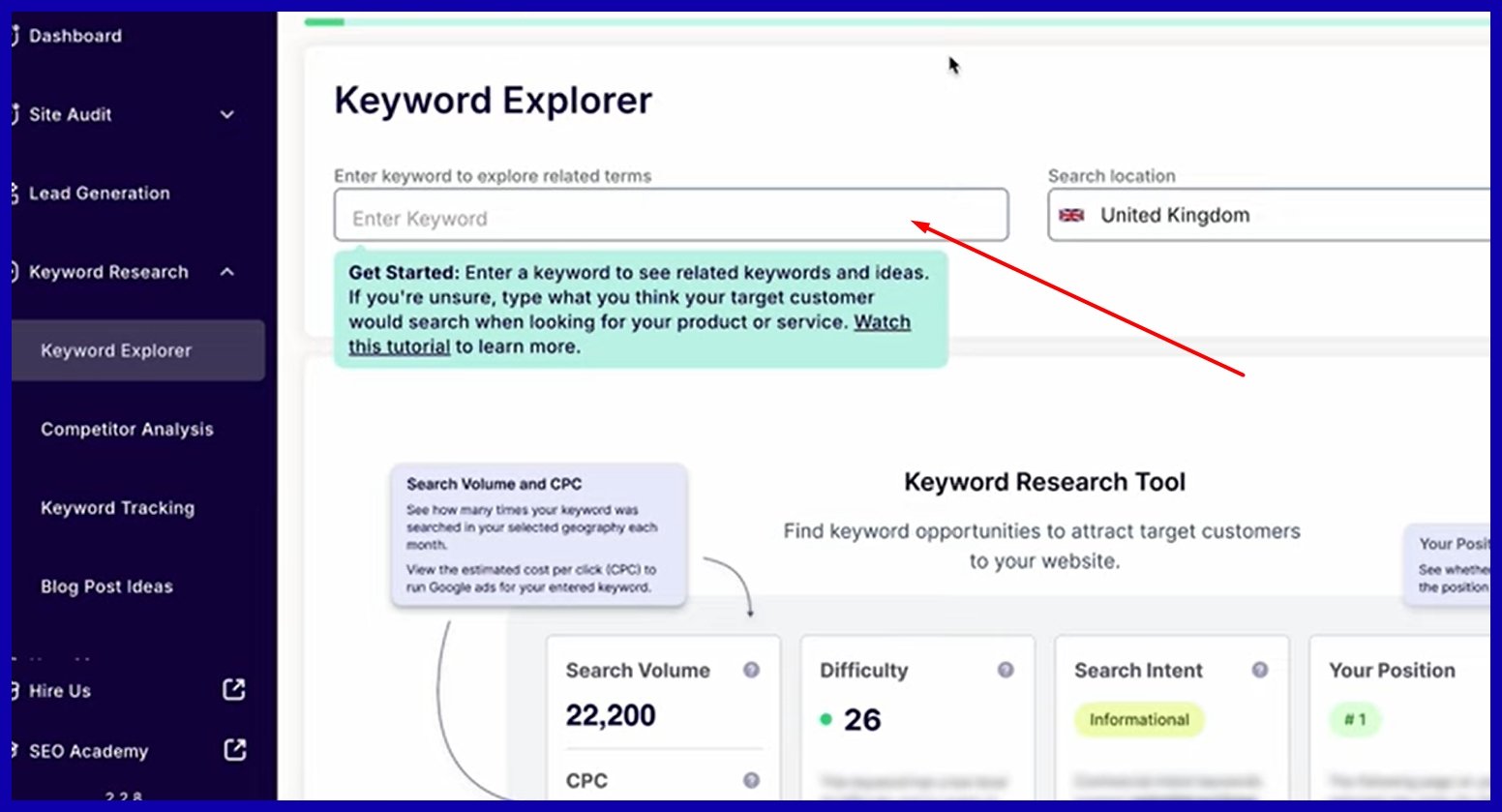Collapse the Keyword Research section chevron
Image resolution: width=1502 pixels, height=812 pixels.
[x=227, y=272]
